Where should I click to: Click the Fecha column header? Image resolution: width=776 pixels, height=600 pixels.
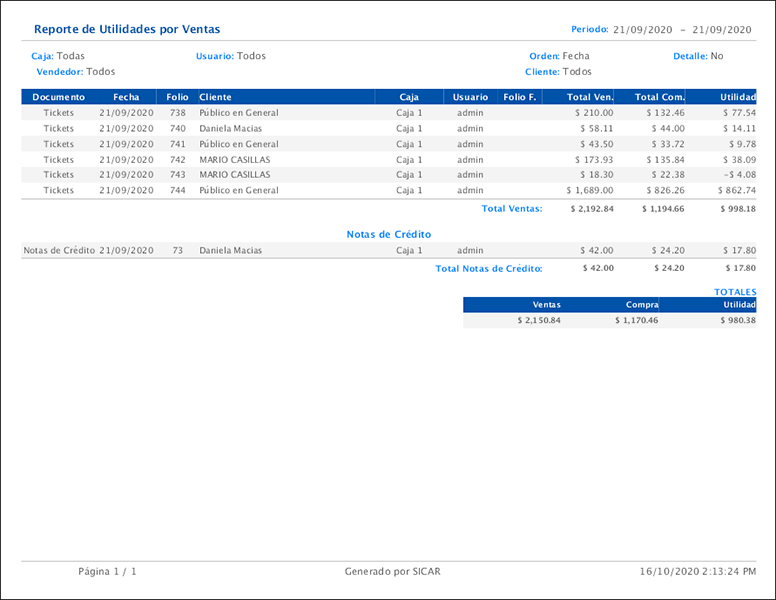pyautogui.click(x=127, y=97)
